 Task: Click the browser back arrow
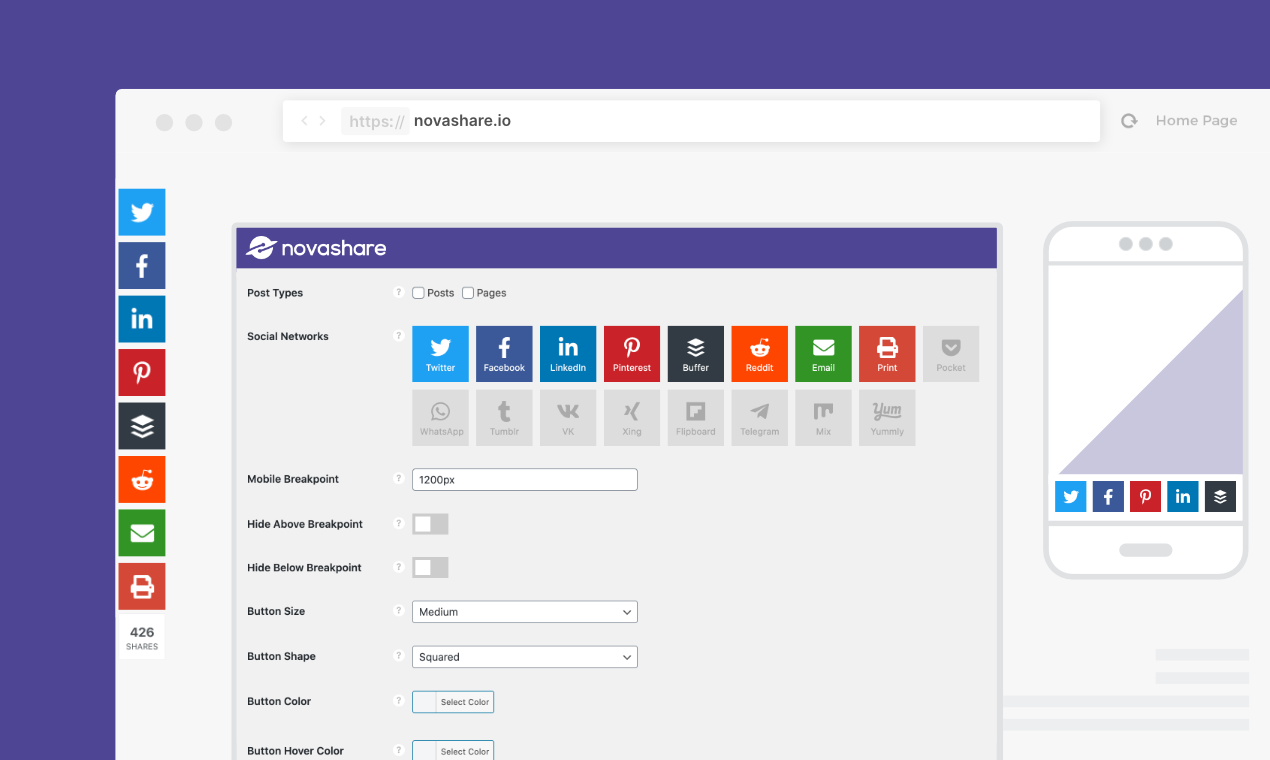[x=304, y=121]
